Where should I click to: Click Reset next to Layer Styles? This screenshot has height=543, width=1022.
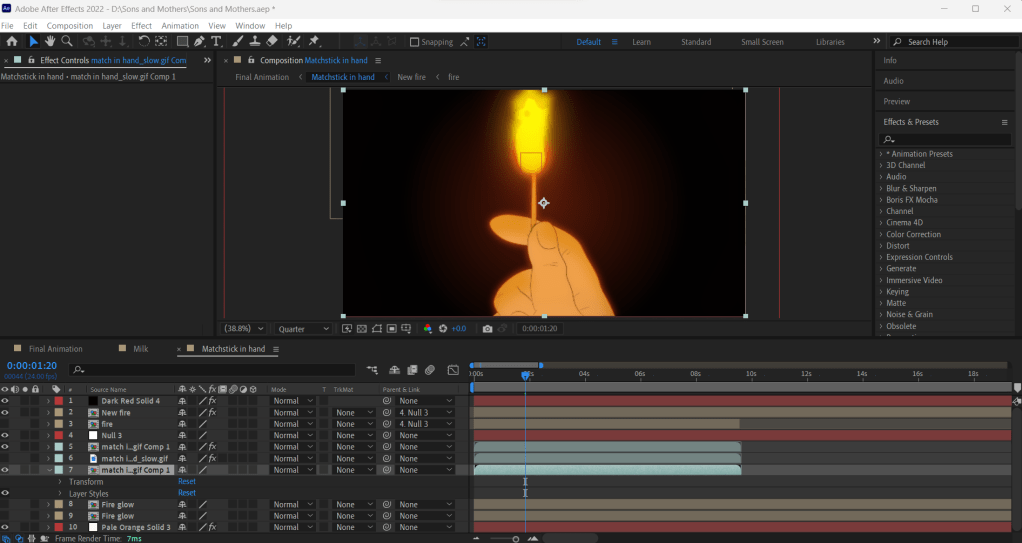187,493
